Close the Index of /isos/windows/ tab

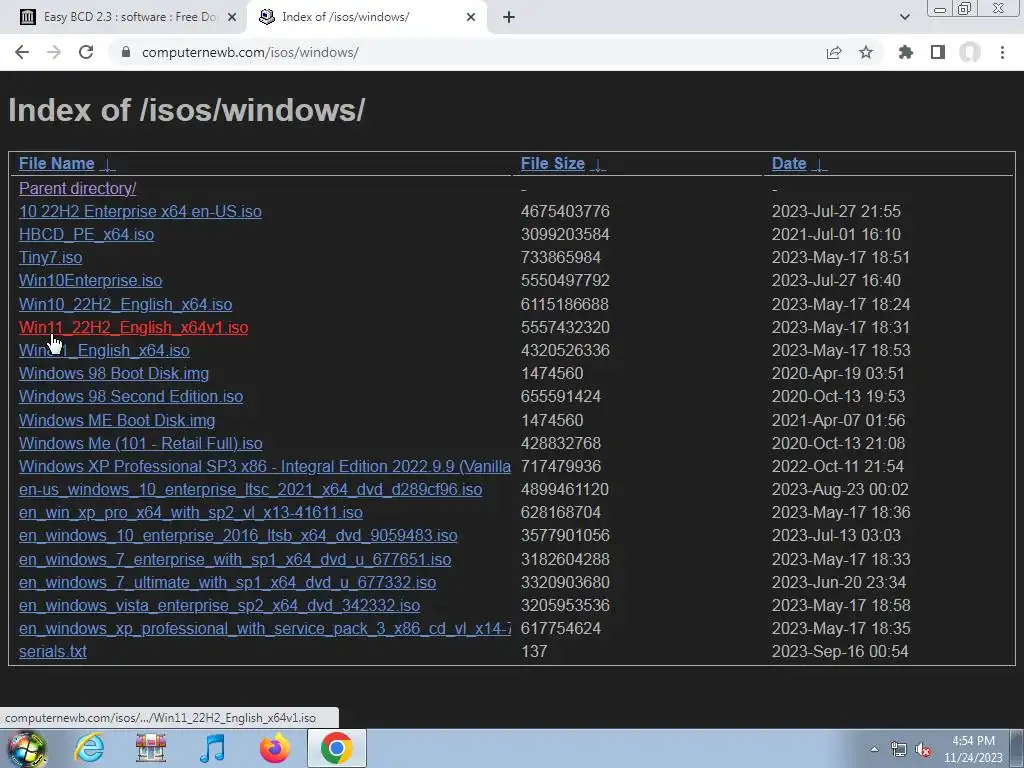pos(471,17)
